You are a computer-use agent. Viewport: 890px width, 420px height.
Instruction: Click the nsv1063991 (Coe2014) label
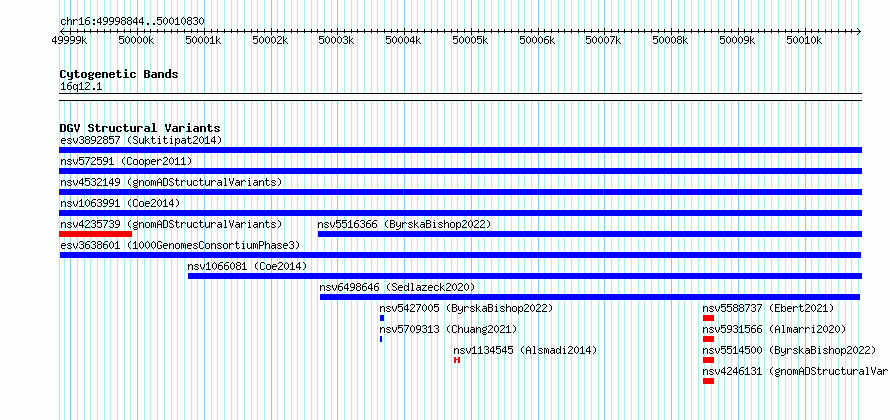[x=120, y=203]
